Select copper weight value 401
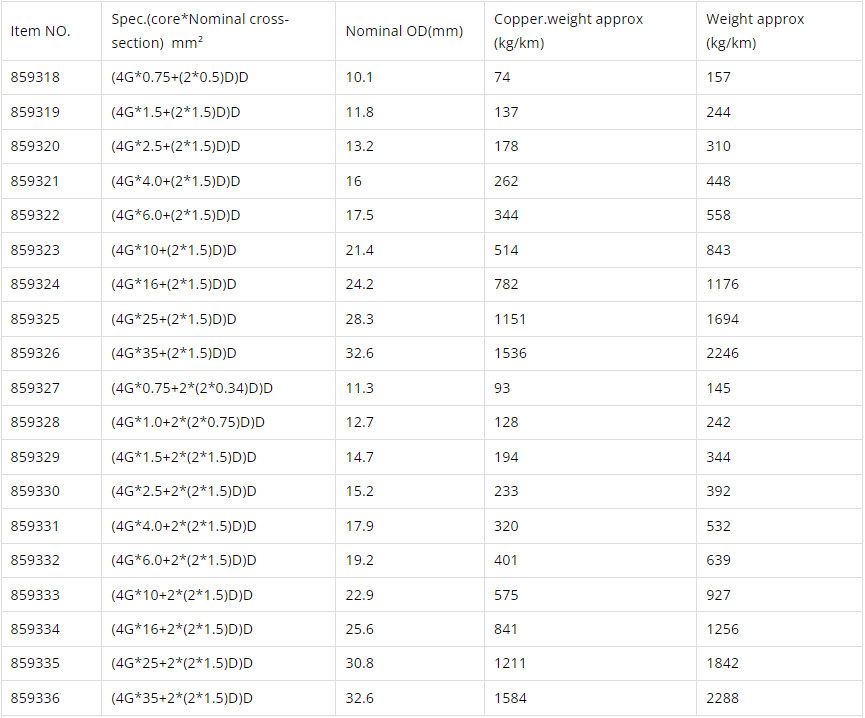 [506, 560]
